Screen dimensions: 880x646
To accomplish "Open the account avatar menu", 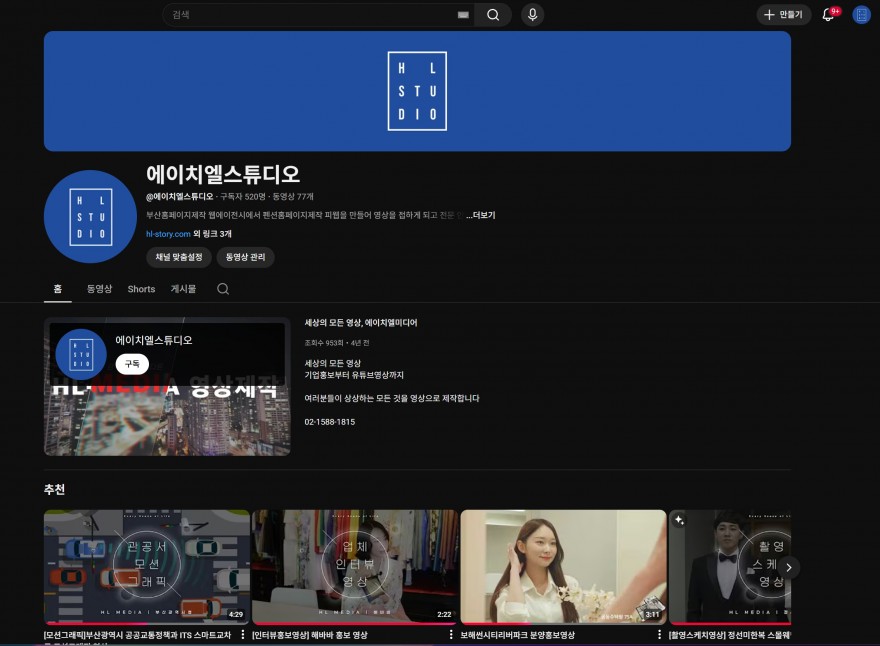I will click(x=861, y=15).
